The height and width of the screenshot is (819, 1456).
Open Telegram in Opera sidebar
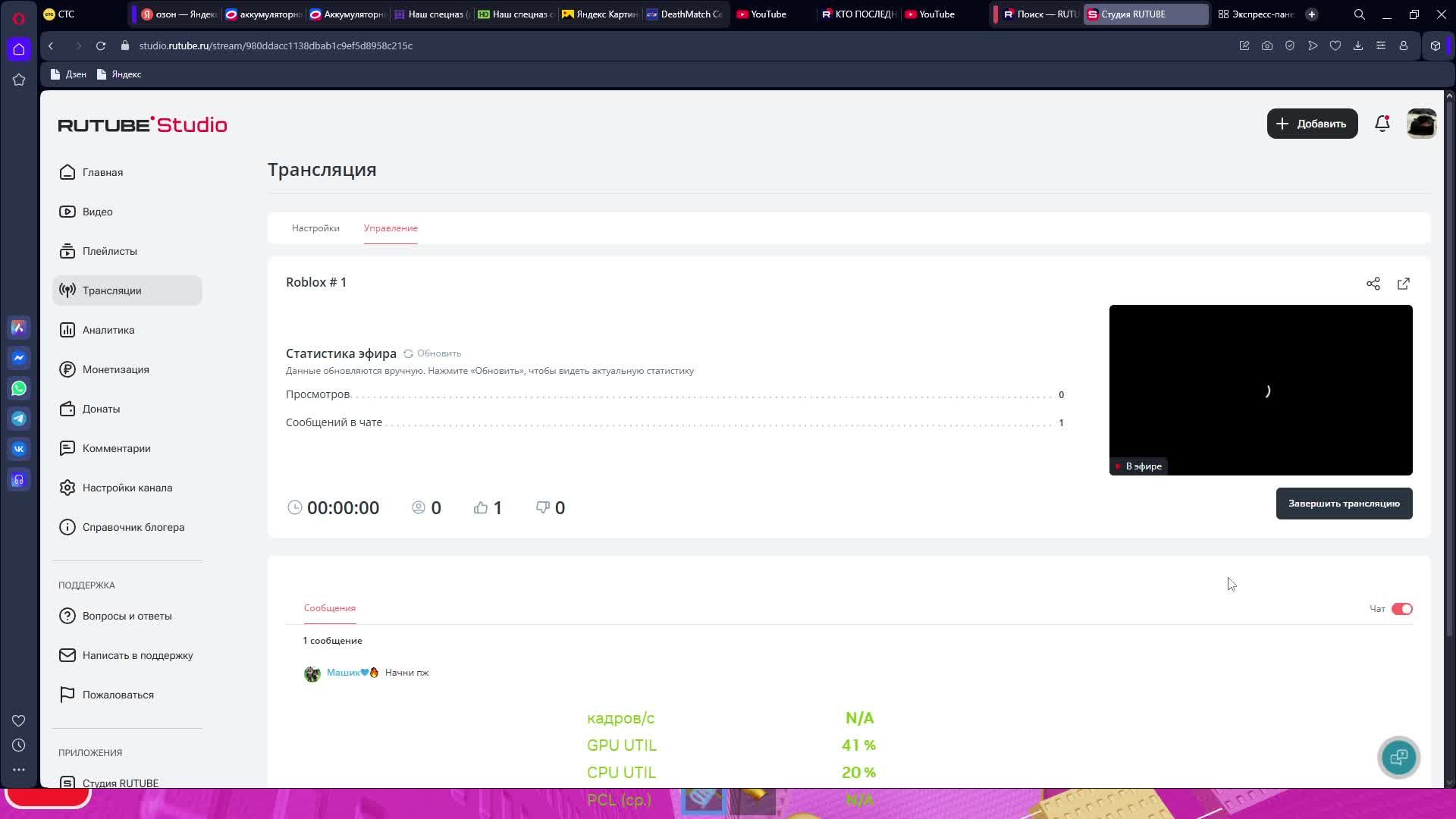19,419
